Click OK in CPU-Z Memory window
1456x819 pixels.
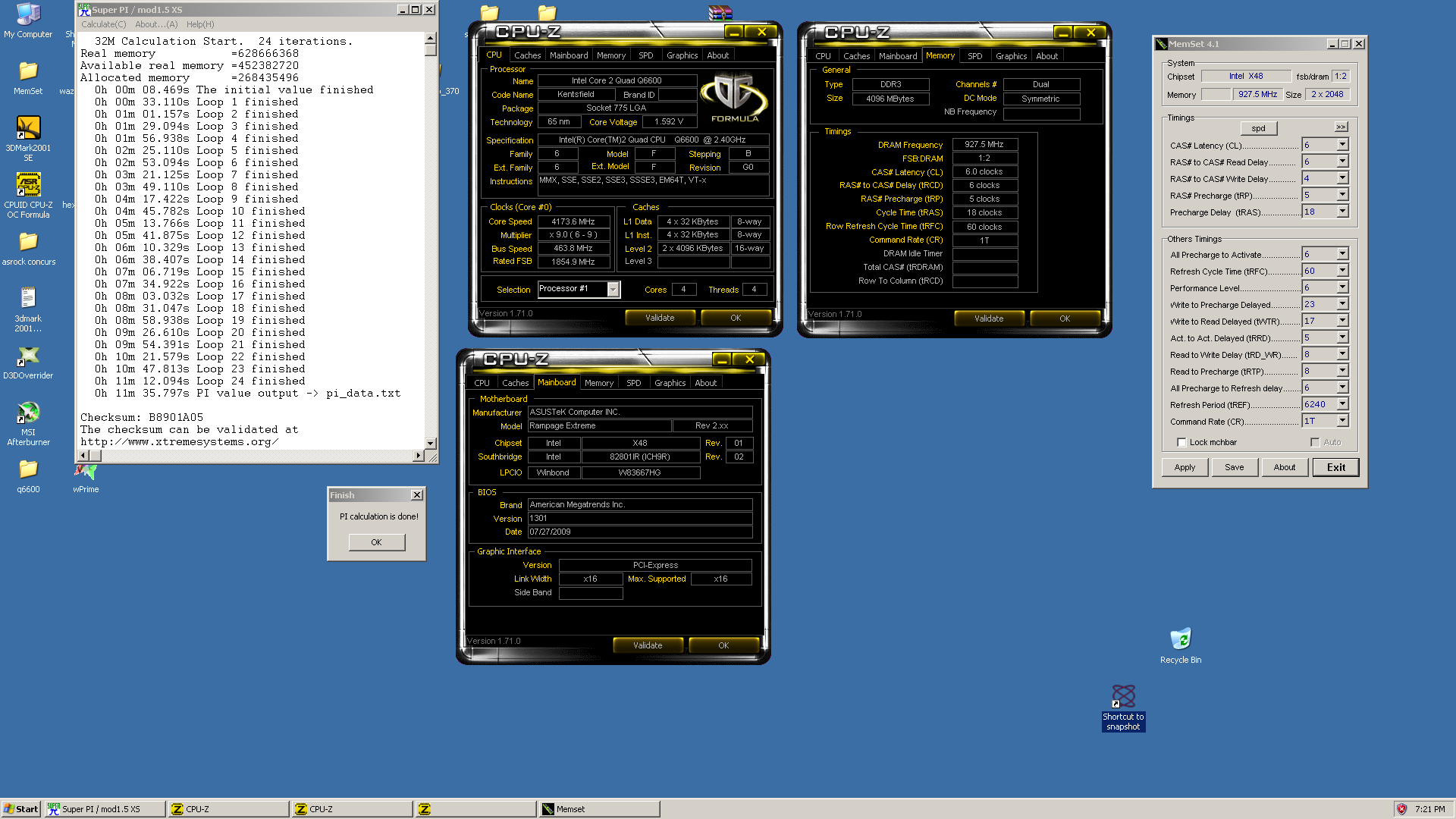1064,318
